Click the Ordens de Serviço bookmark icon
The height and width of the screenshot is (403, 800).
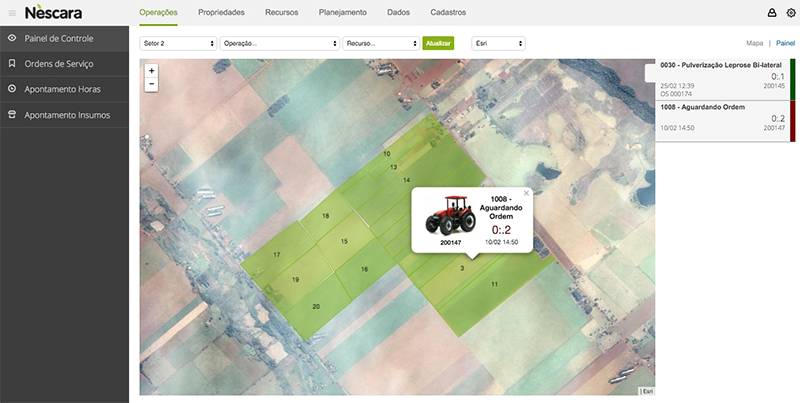click(x=12, y=64)
